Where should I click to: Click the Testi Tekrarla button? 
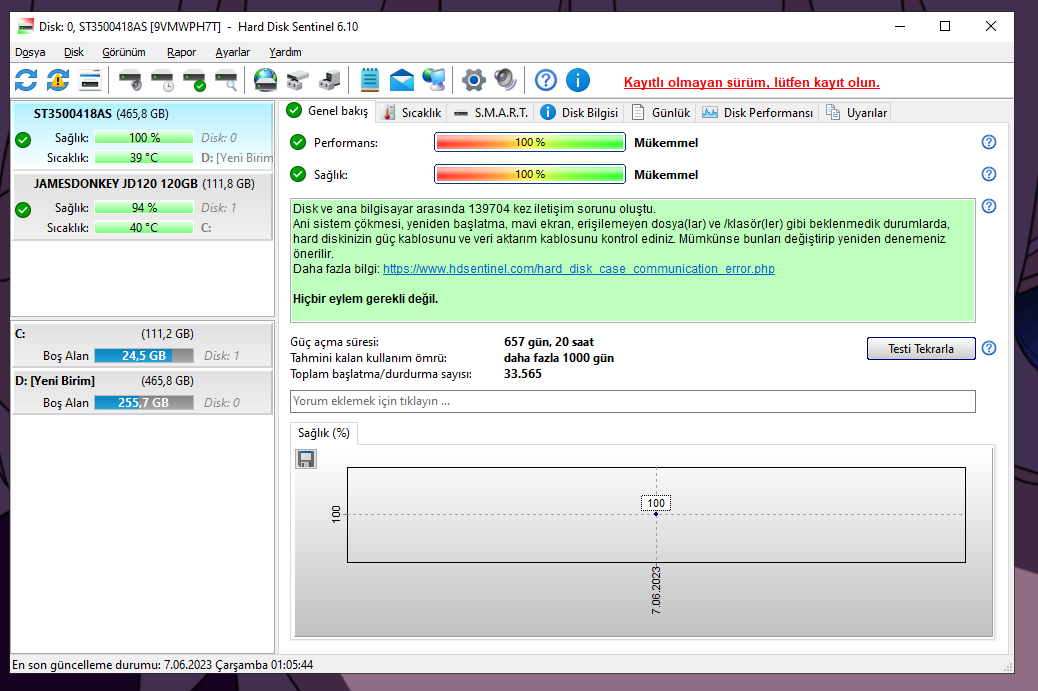[x=921, y=349]
